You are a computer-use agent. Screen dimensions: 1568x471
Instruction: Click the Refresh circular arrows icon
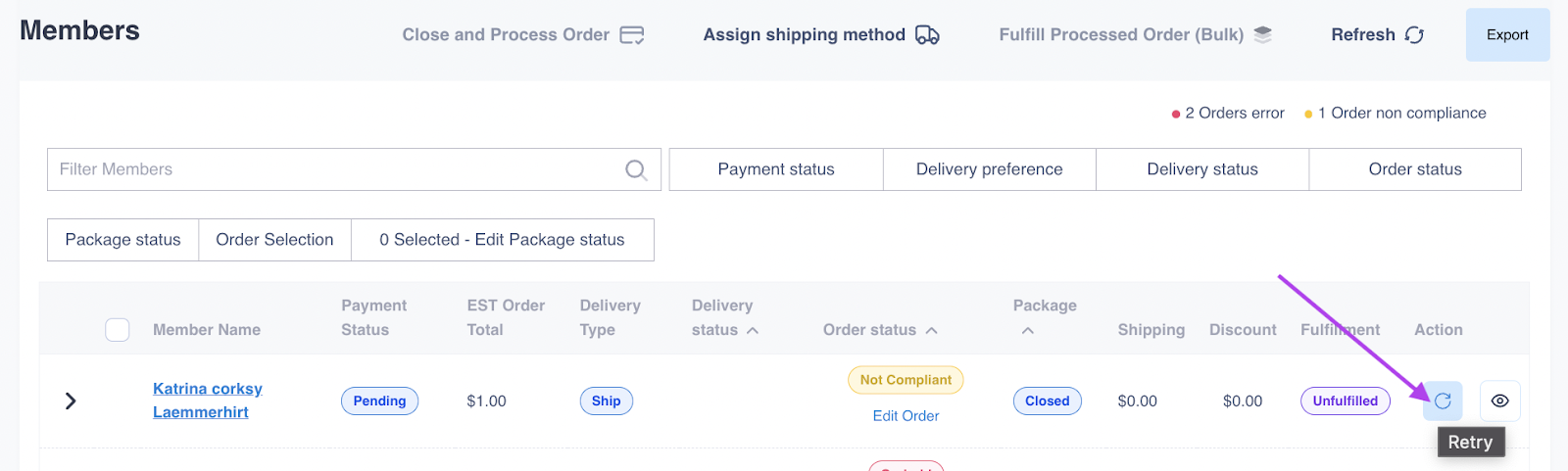1414,35
